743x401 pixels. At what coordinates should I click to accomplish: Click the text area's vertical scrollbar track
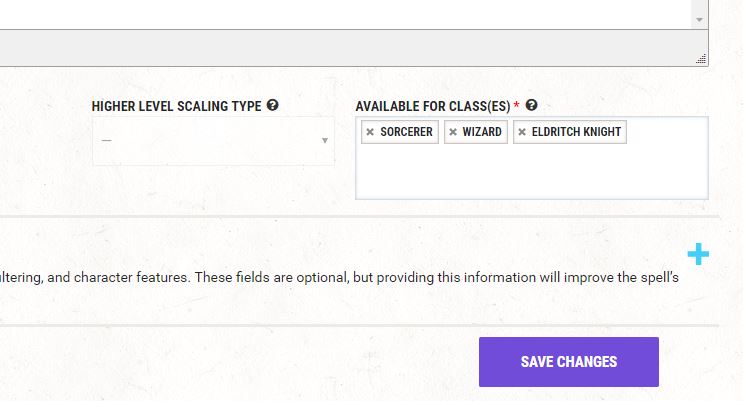coord(699,6)
